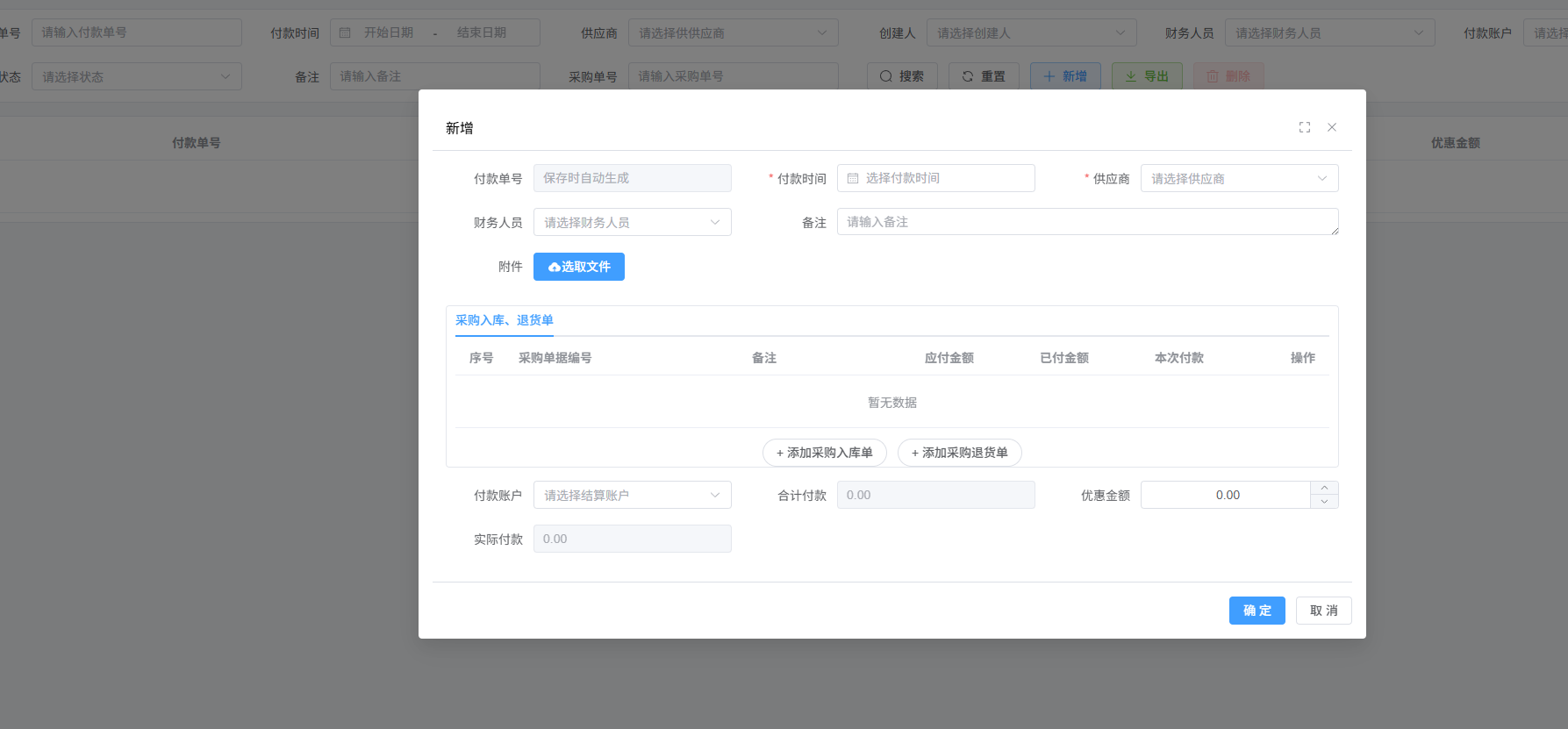Increase 优惠金额 with up arrow
This screenshot has height=729, width=1568.
pyautogui.click(x=1324, y=488)
